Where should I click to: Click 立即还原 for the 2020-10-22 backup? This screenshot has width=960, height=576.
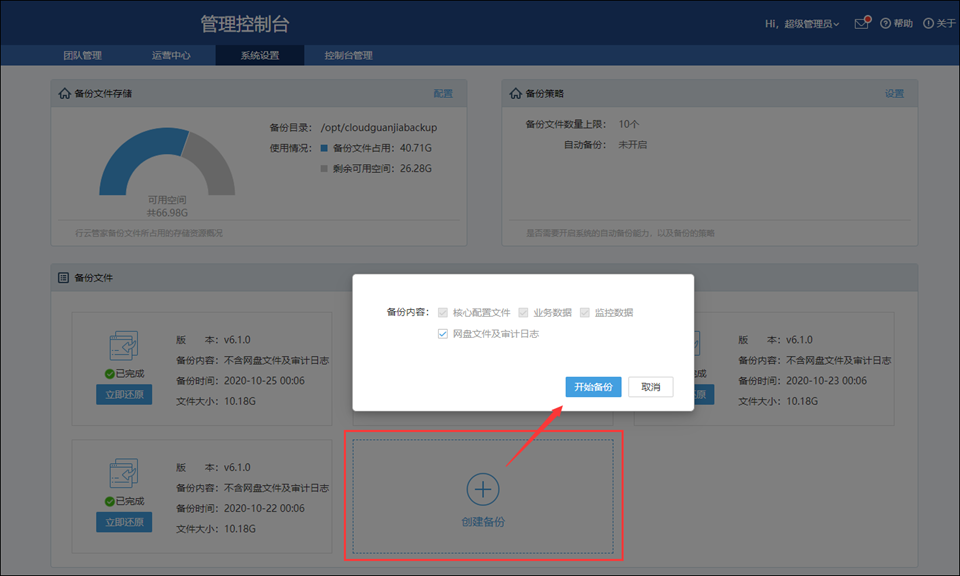(x=124, y=522)
